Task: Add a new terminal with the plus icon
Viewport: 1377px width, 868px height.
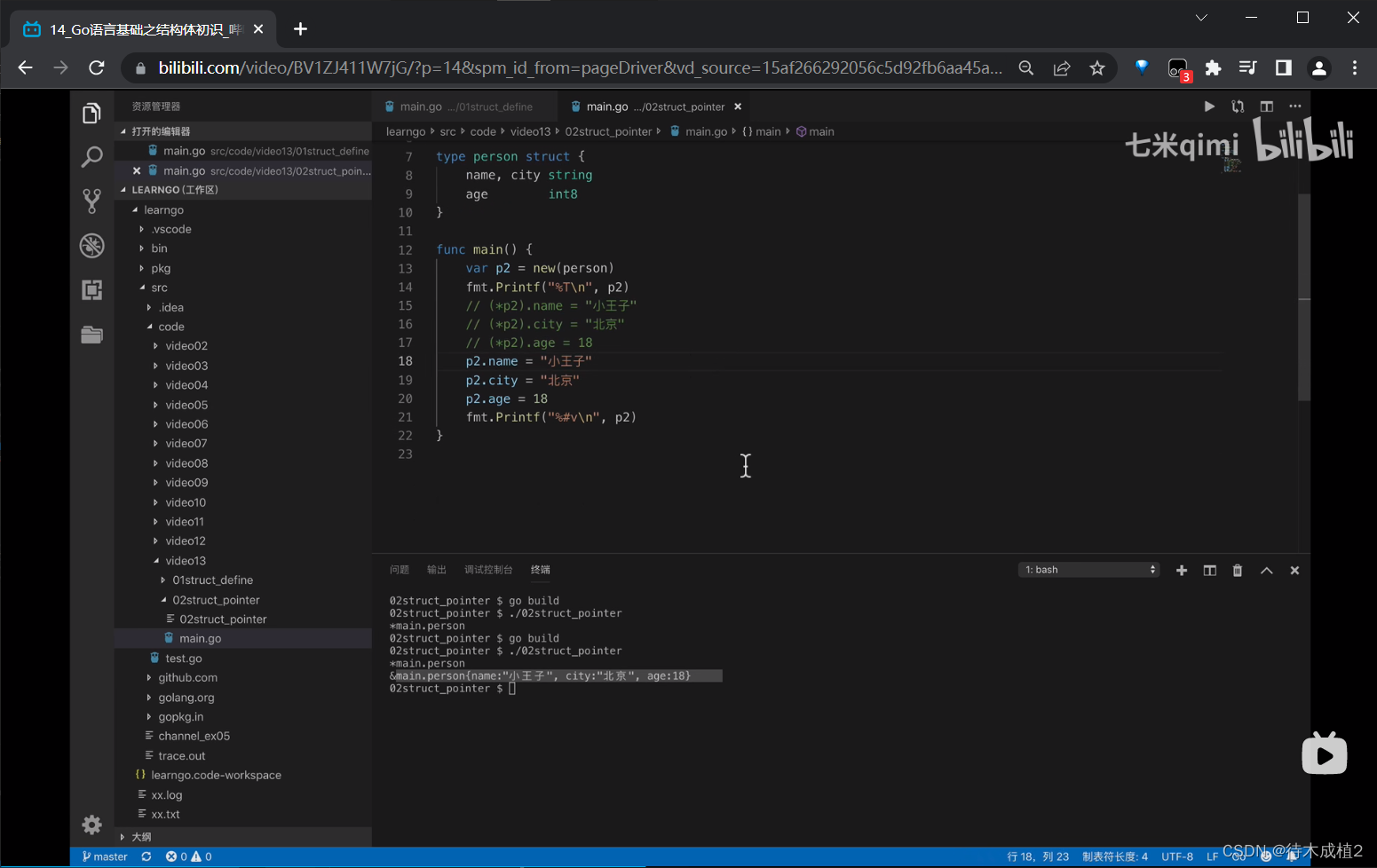Action: 1182,571
